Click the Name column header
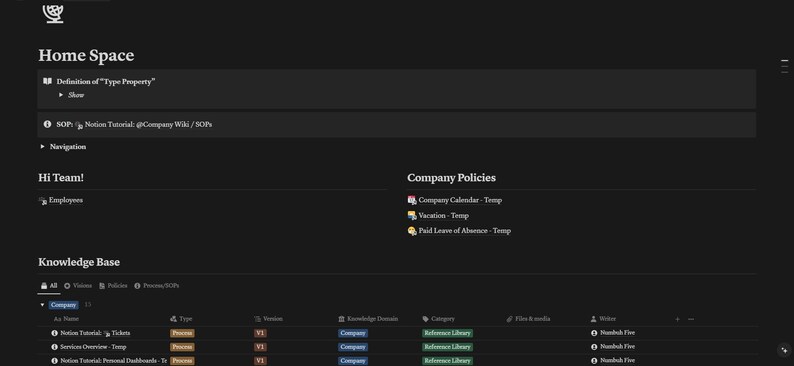Screen dimensions: 794x366 [66, 319]
